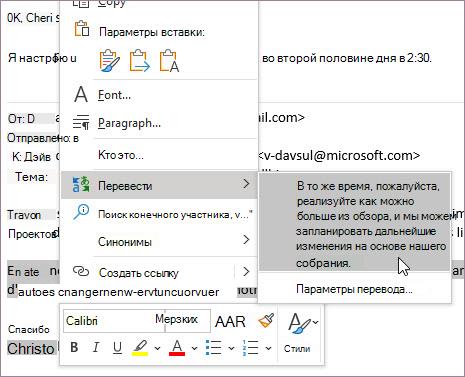Toggle Bold formatting
The height and width of the screenshot is (377, 465).
pos(74,347)
